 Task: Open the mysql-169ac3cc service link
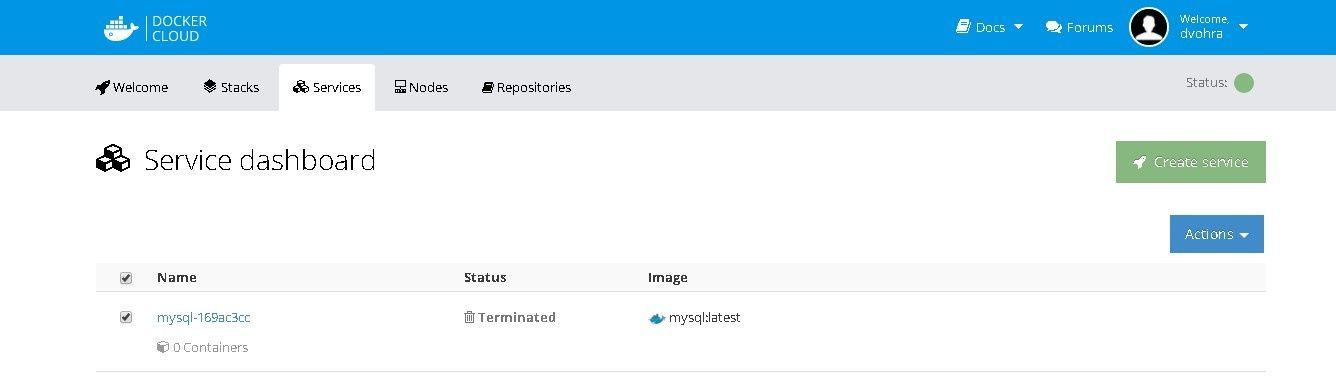coord(204,318)
